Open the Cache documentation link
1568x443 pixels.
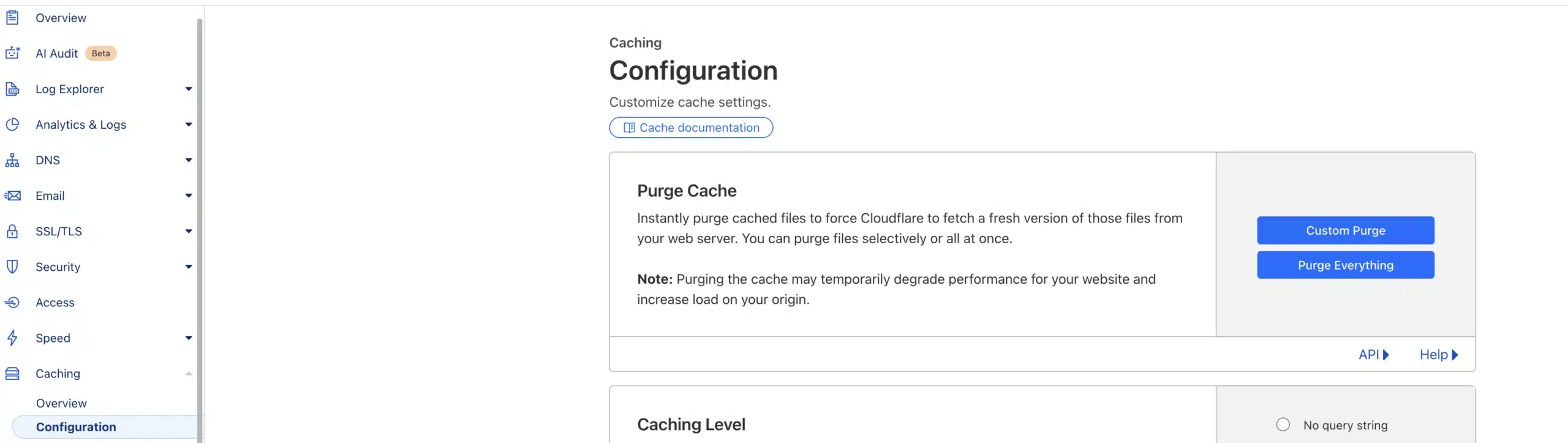pos(691,127)
